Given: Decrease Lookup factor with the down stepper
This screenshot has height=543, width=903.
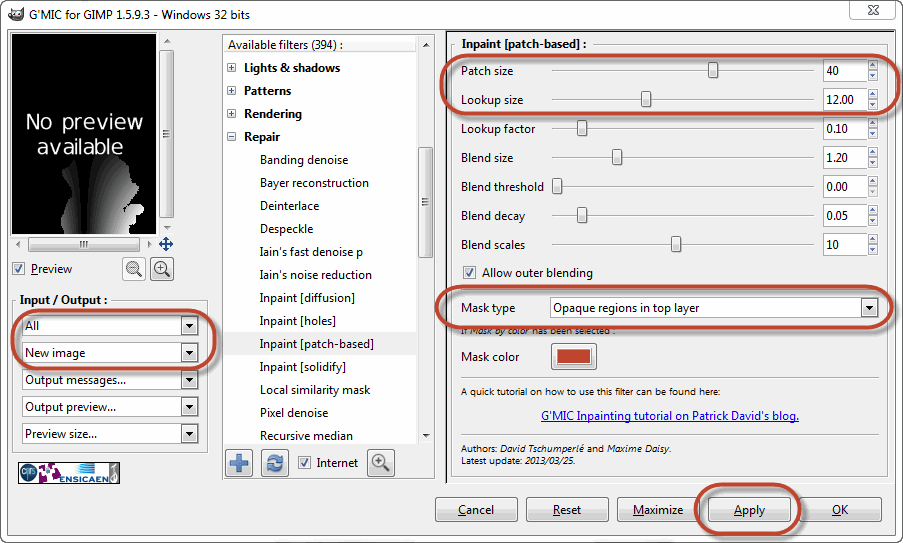Looking at the screenshot, I should 873,134.
